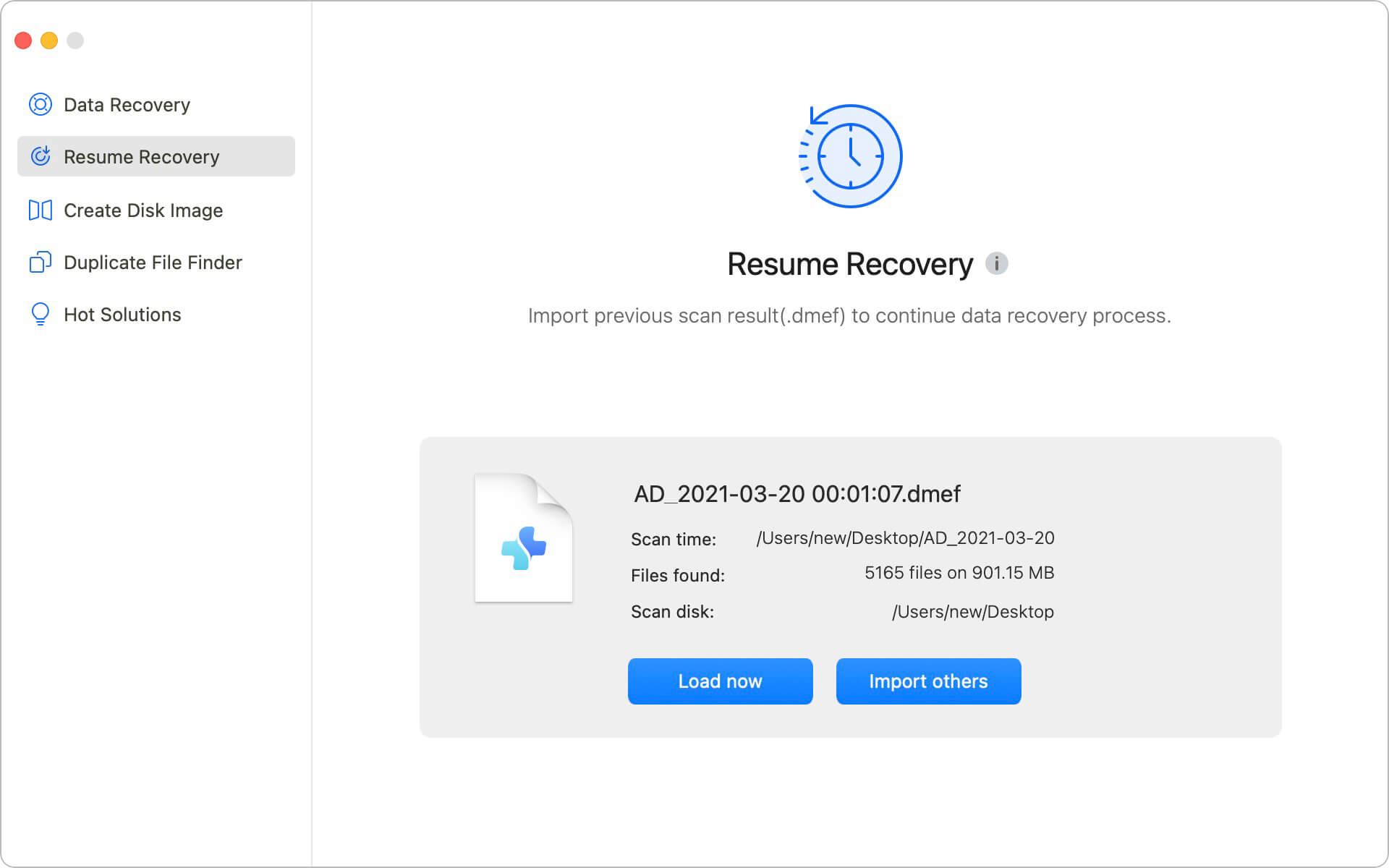Open the Data Recovery section
Viewport: 1389px width, 868px height.
point(156,105)
